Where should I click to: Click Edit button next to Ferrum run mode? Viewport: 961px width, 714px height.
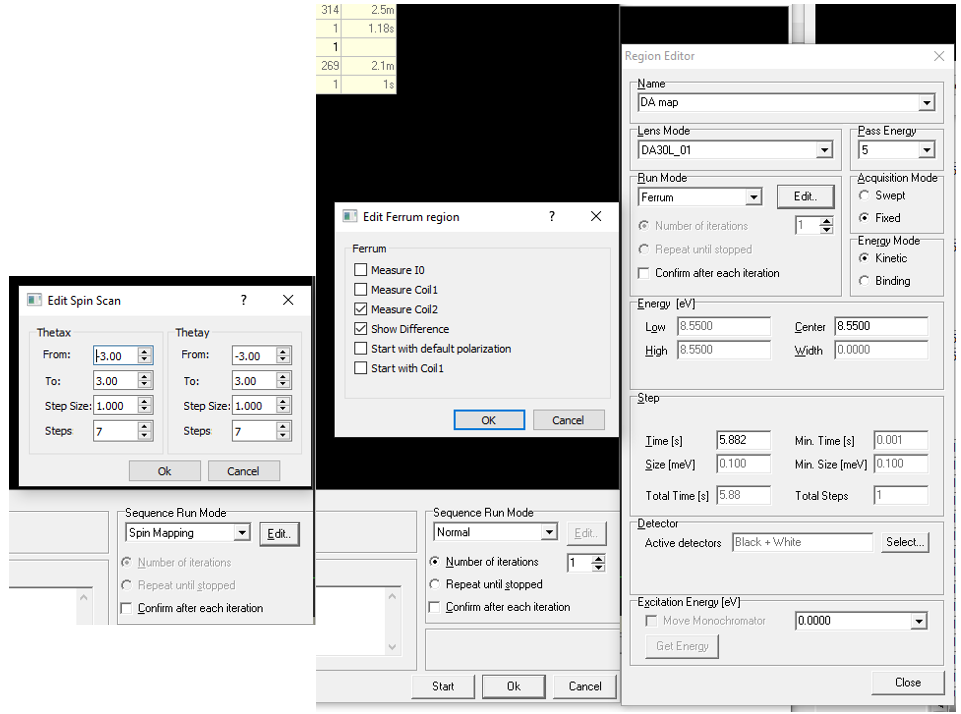click(805, 197)
